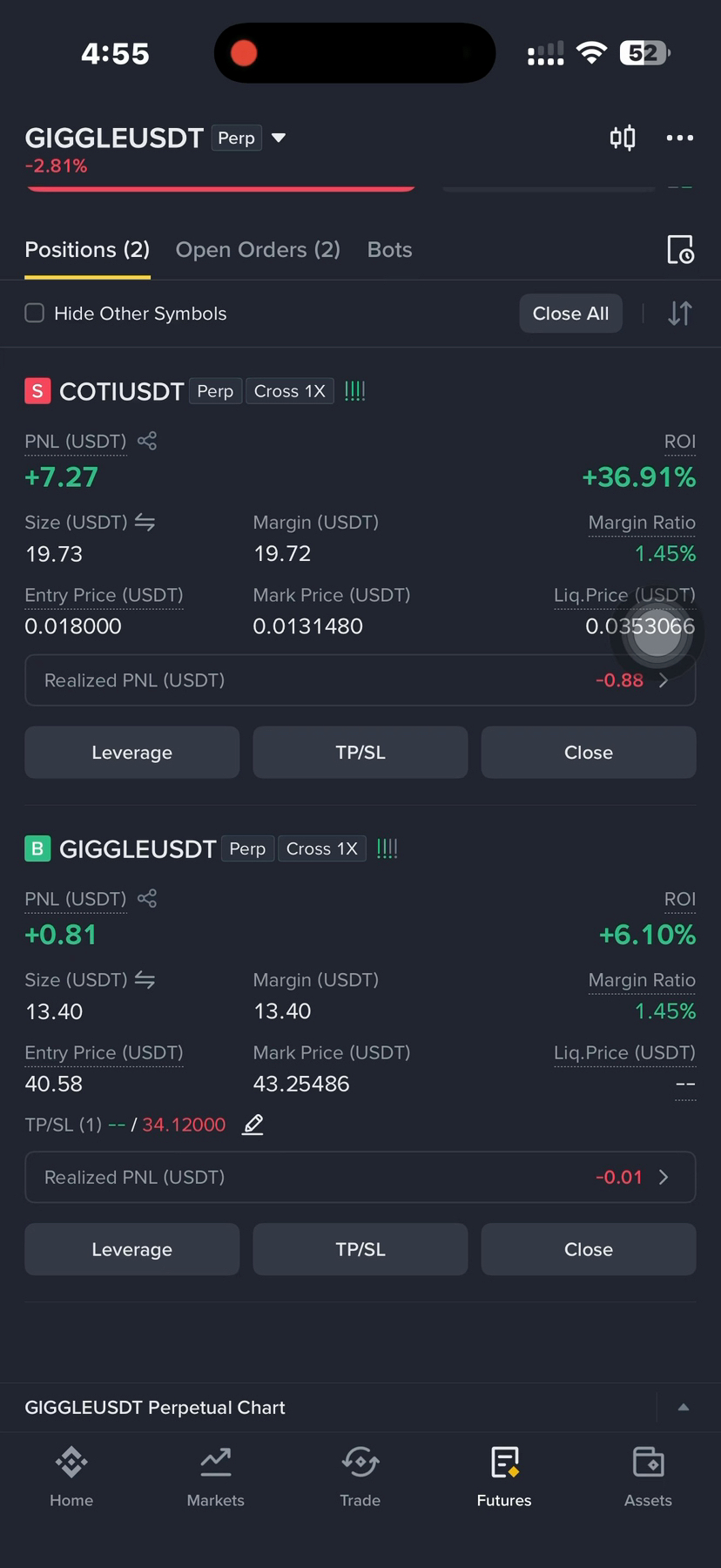721x1568 pixels.
Task: Tap the Close All button
Action: (571, 314)
